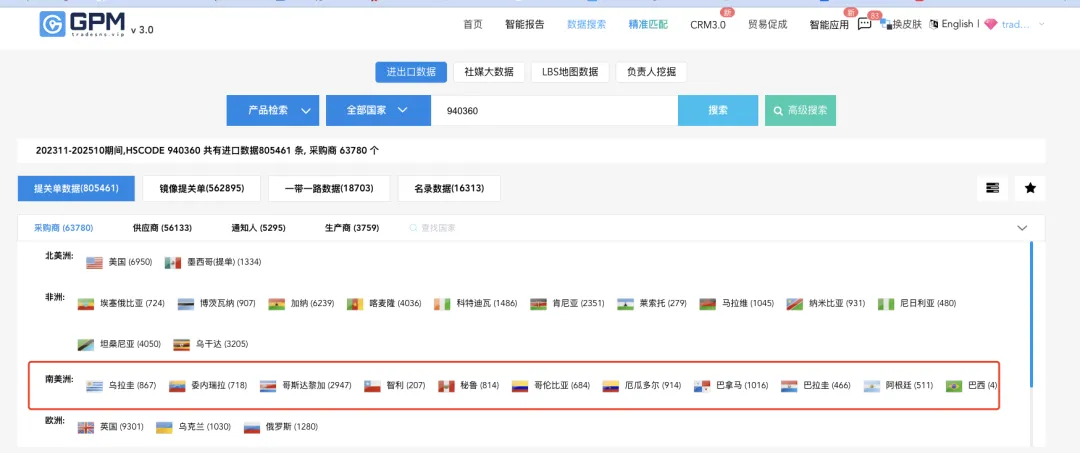Switch to the 供应商 (56133) tab
Viewport: 1080px width, 453px height.
click(x=162, y=228)
